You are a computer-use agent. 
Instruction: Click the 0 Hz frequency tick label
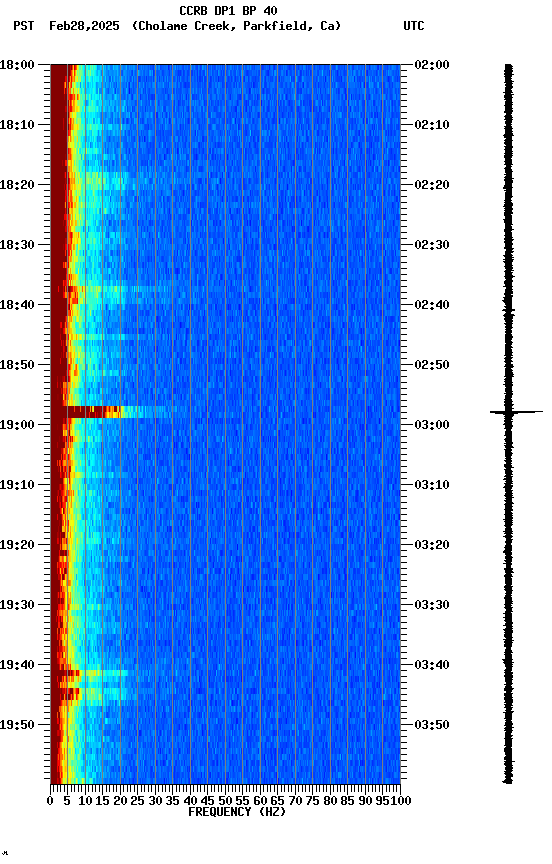point(50,801)
